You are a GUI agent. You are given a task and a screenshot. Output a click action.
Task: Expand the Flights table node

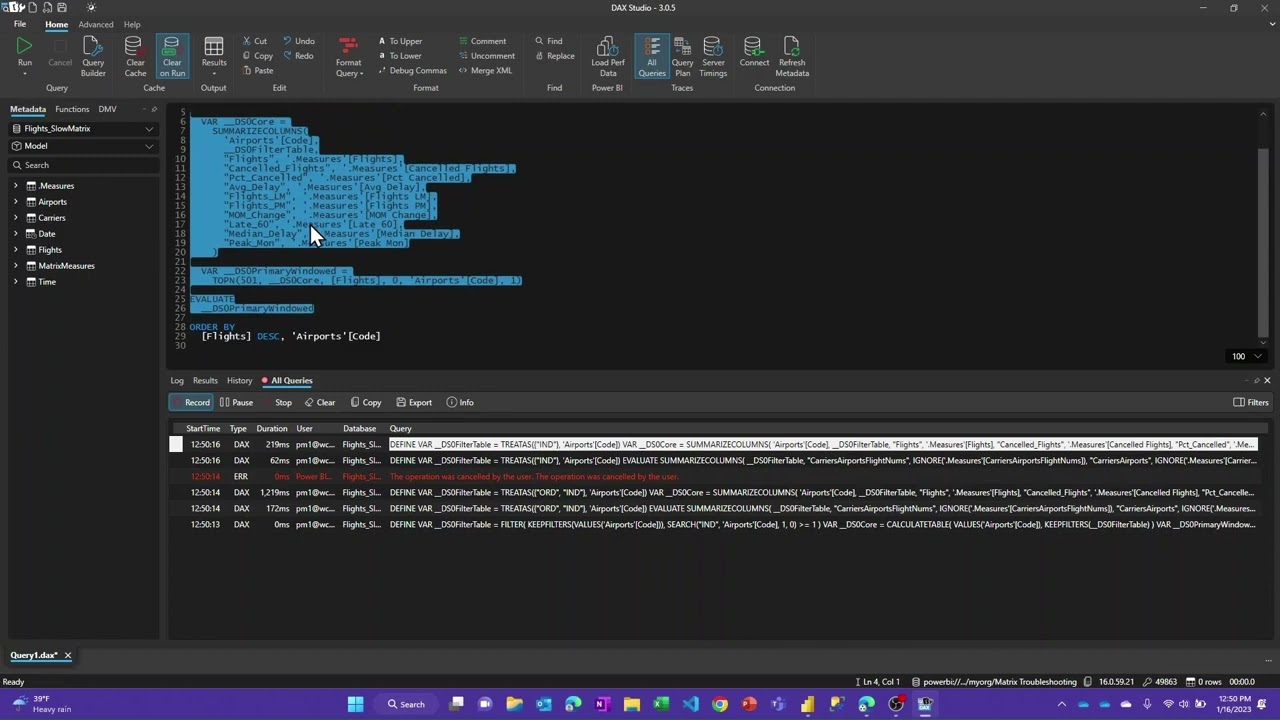15,250
